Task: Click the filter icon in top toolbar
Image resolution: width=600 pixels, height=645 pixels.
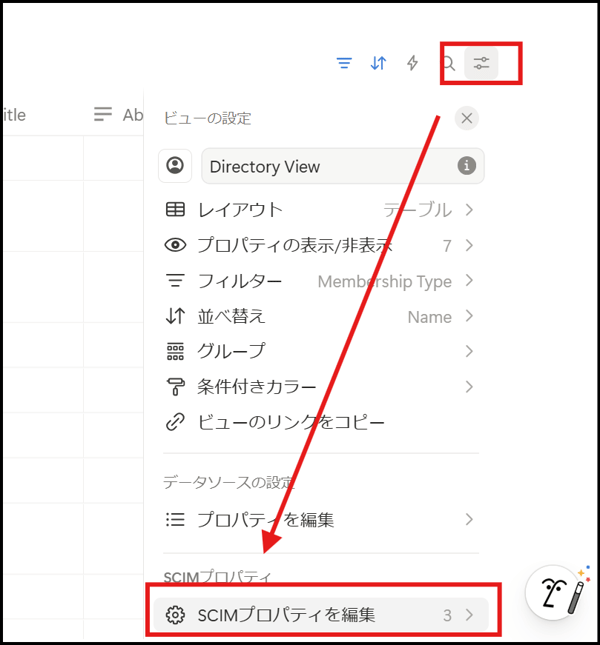Action: [x=344, y=63]
